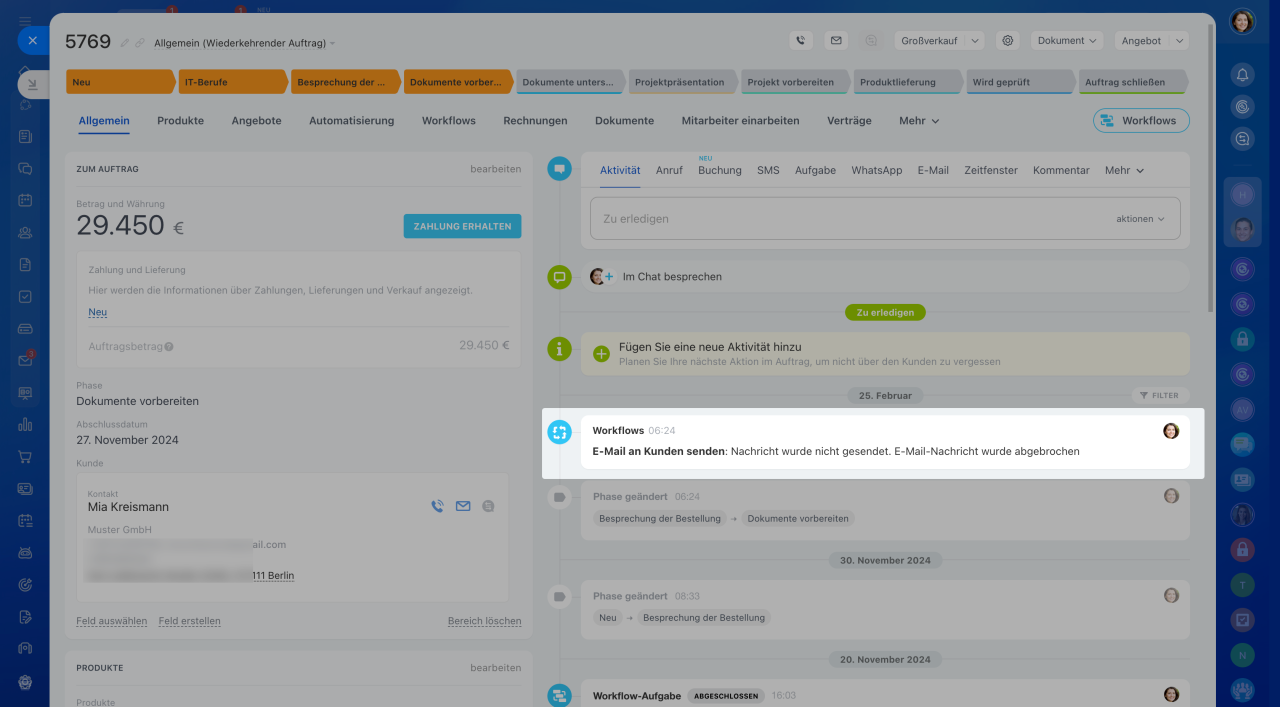Viewport: 1280px width, 707px height.
Task: Click the blue activity timeline chat bubble icon
Action: (559, 169)
